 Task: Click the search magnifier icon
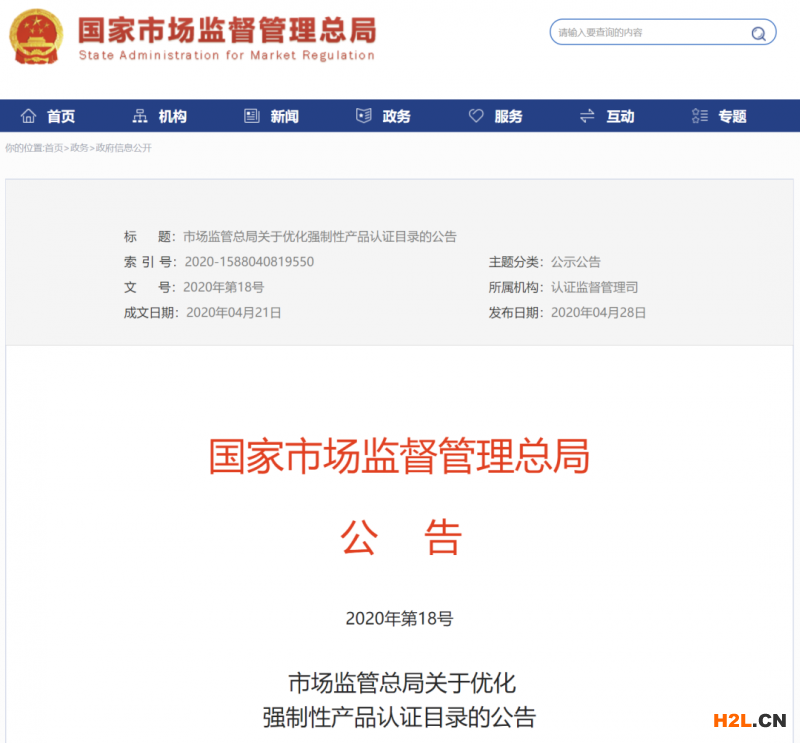pos(758,34)
